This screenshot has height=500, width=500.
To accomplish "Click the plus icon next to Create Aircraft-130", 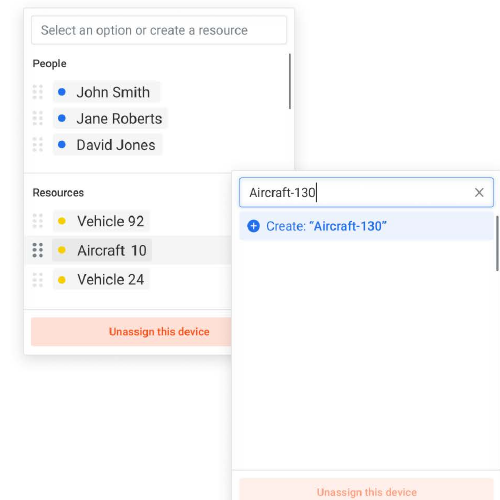I will coord(253,226).
